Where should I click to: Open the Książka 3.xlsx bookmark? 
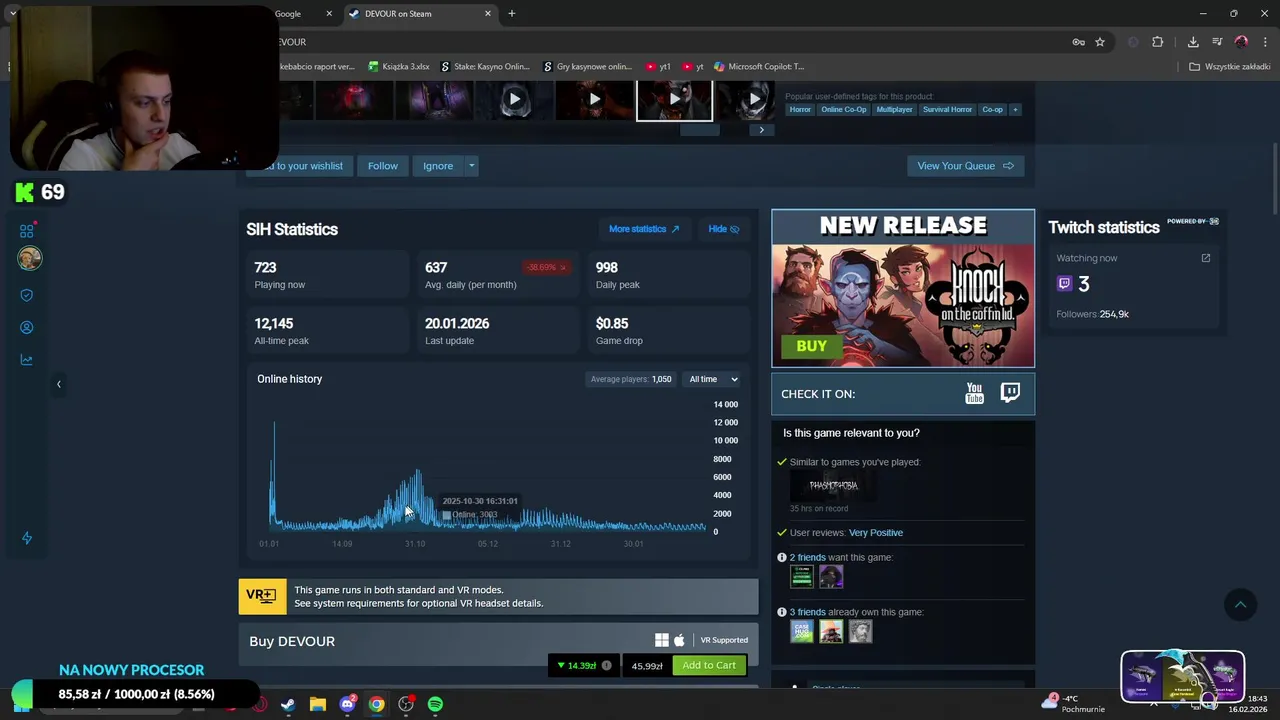pos(398,67)
